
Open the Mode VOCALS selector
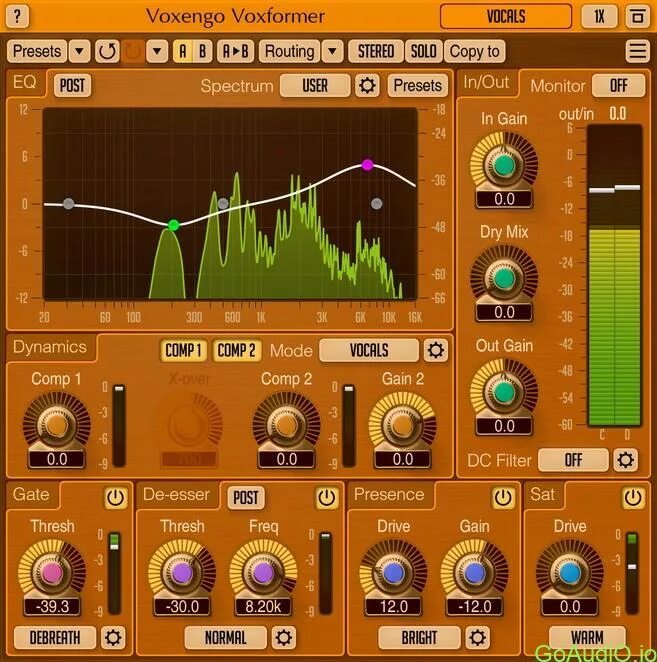pyautogui.click(x=369, y=350)
